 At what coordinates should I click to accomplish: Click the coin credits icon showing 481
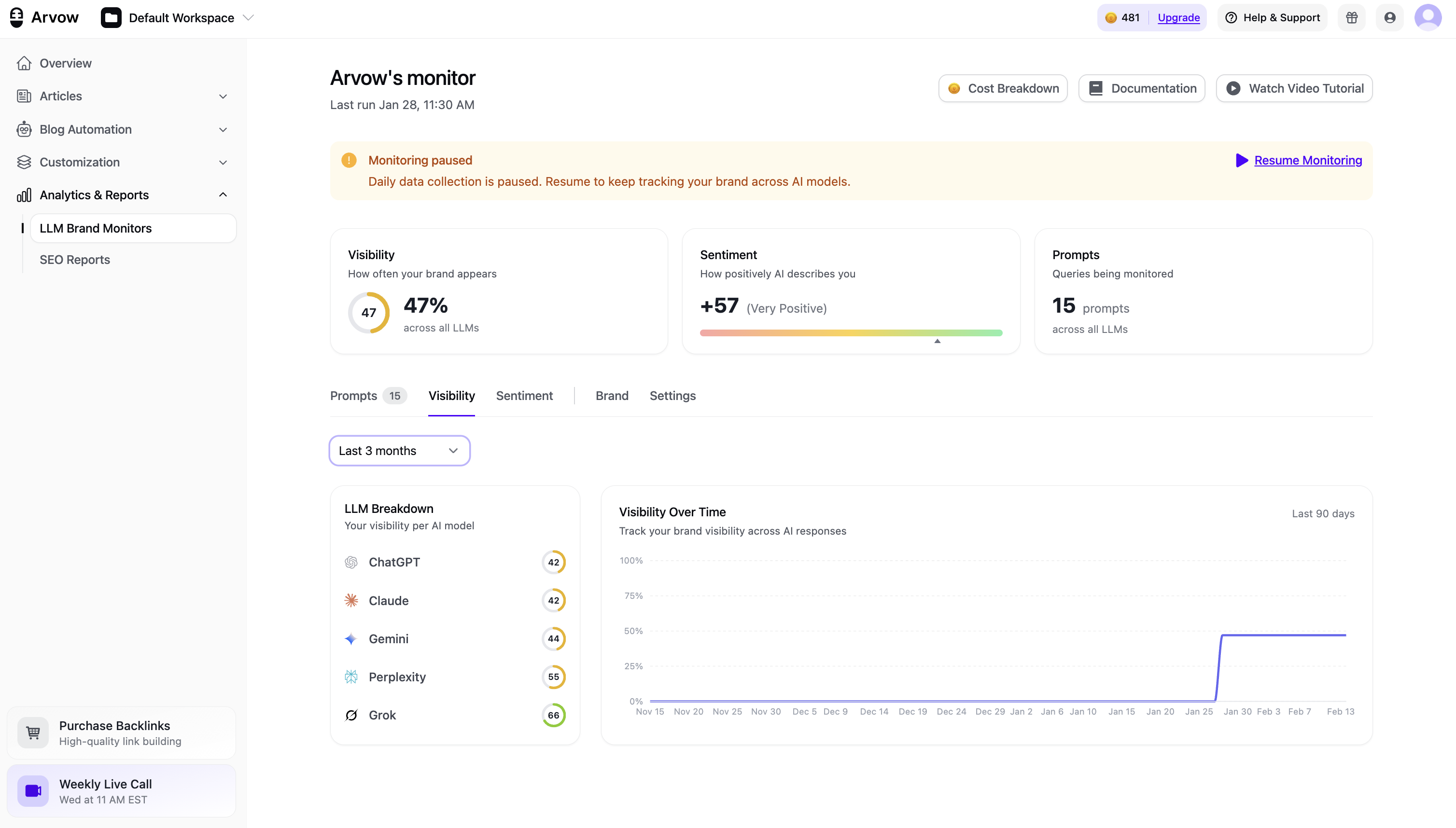1112,17
